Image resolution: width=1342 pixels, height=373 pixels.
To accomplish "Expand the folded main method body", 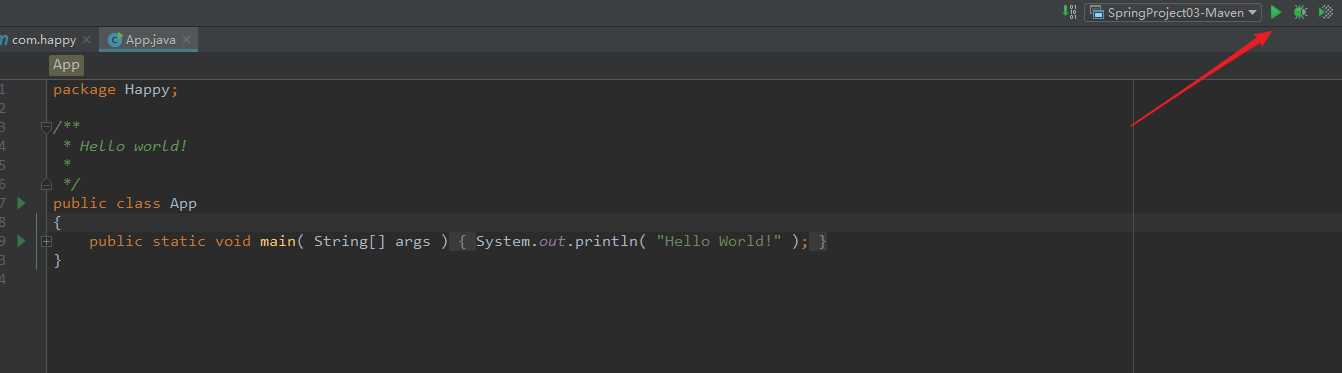I will click(x=46, y=241).
